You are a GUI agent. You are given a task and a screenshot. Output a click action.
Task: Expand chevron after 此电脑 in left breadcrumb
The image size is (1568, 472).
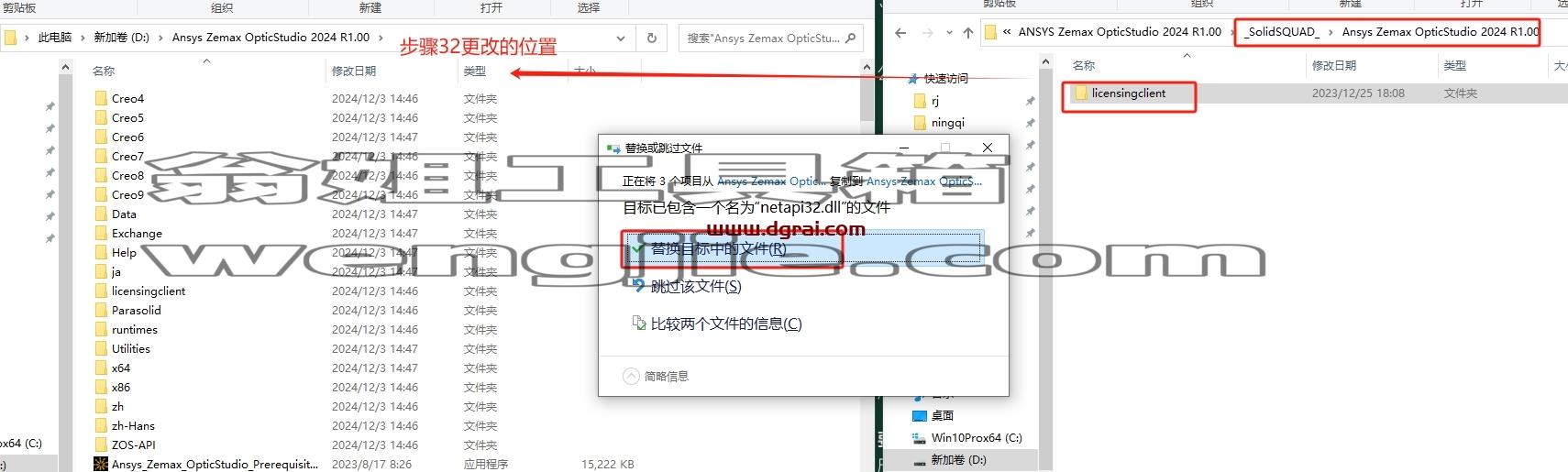point(83,38)
